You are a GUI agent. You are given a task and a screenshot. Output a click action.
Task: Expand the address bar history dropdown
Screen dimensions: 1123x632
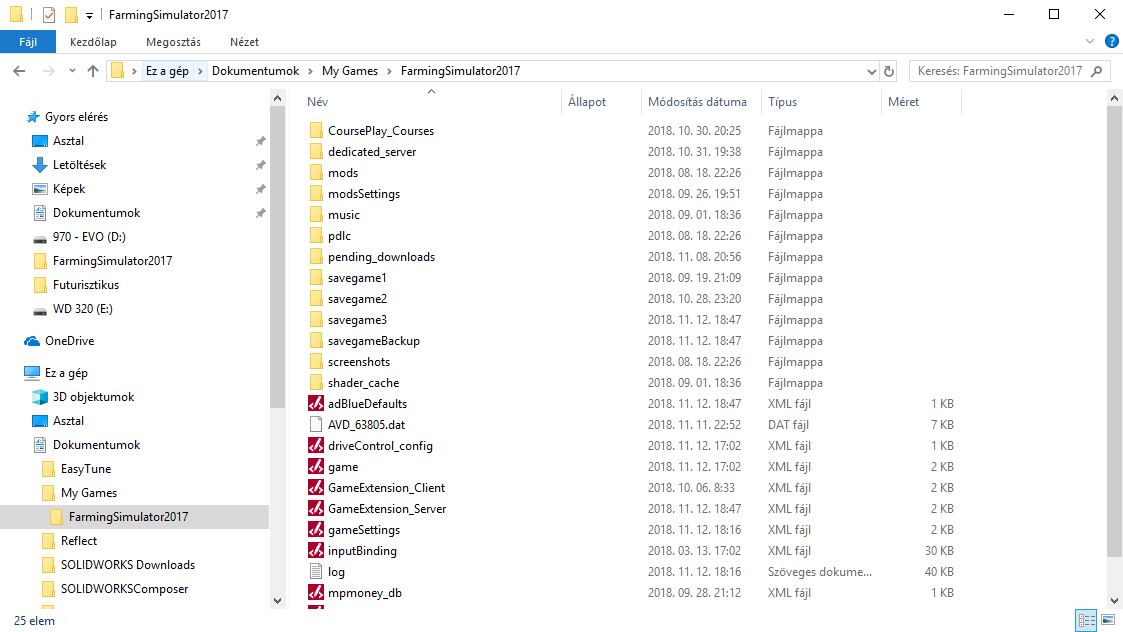[872, 71]
